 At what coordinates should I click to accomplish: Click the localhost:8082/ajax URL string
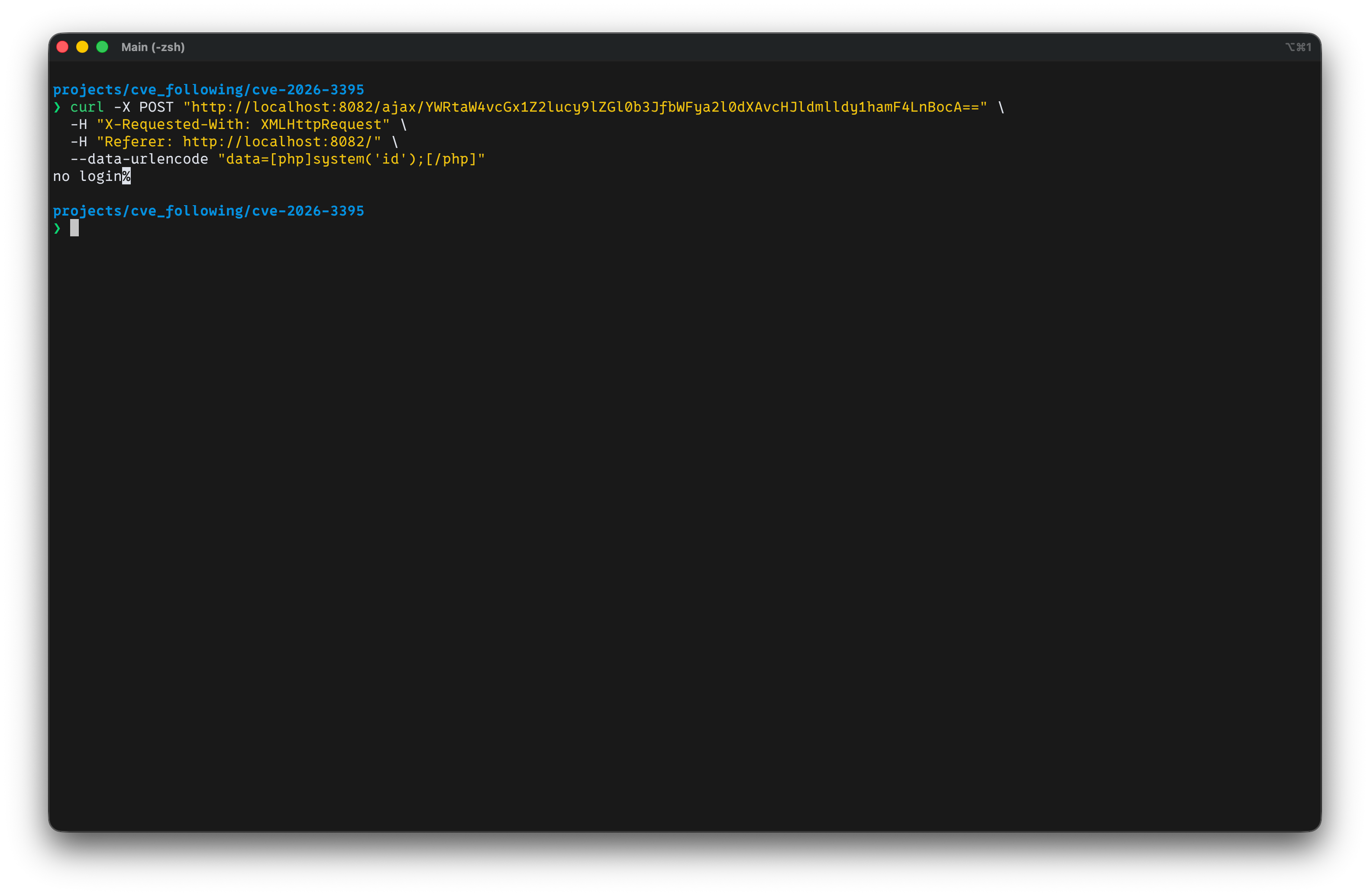click(x=584, y=108)
